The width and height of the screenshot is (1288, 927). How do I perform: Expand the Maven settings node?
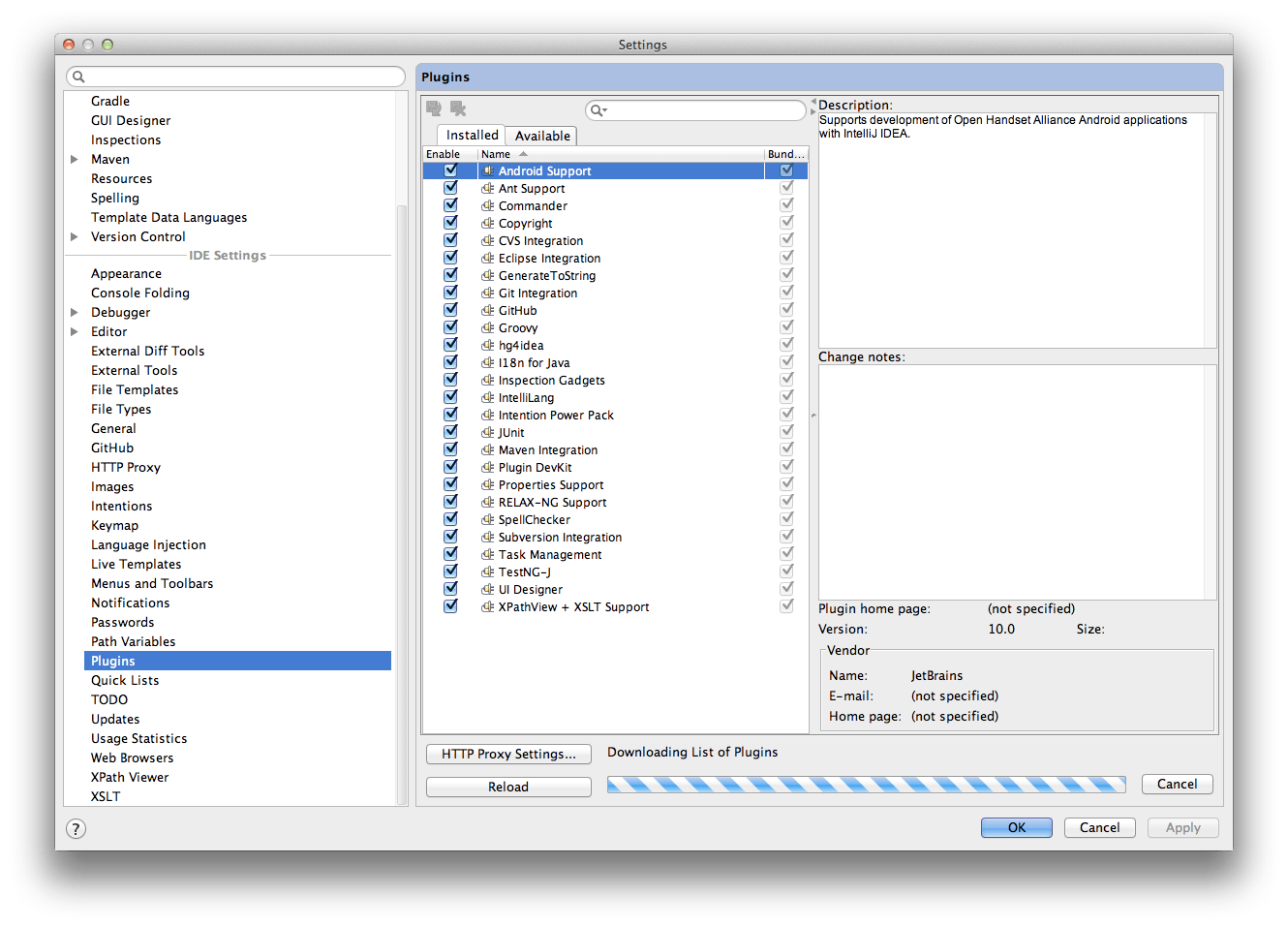tap(75, 159)
